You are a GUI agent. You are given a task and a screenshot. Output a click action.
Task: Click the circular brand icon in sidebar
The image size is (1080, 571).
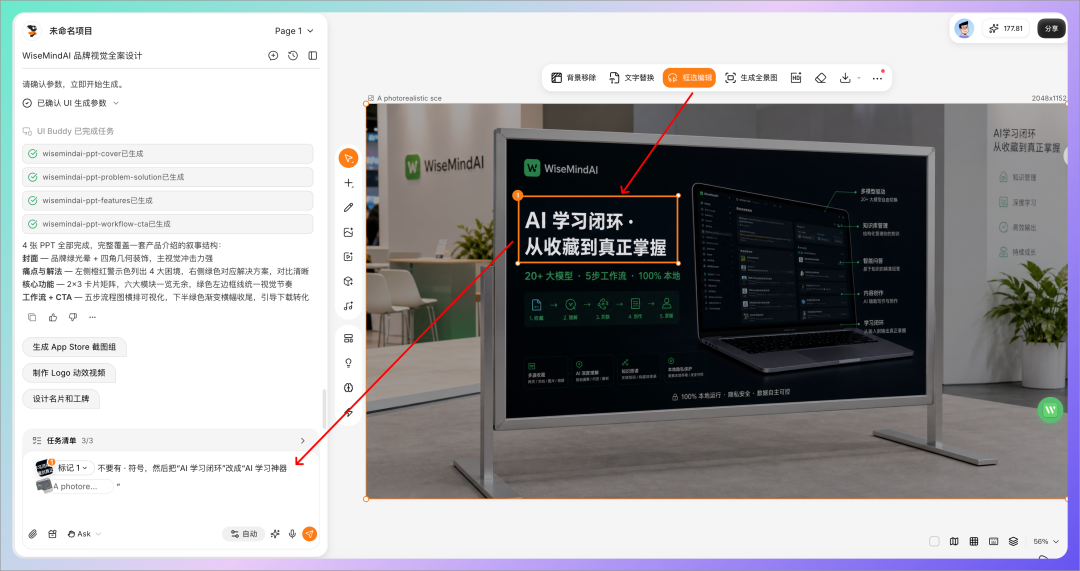[x=349, y=388]
